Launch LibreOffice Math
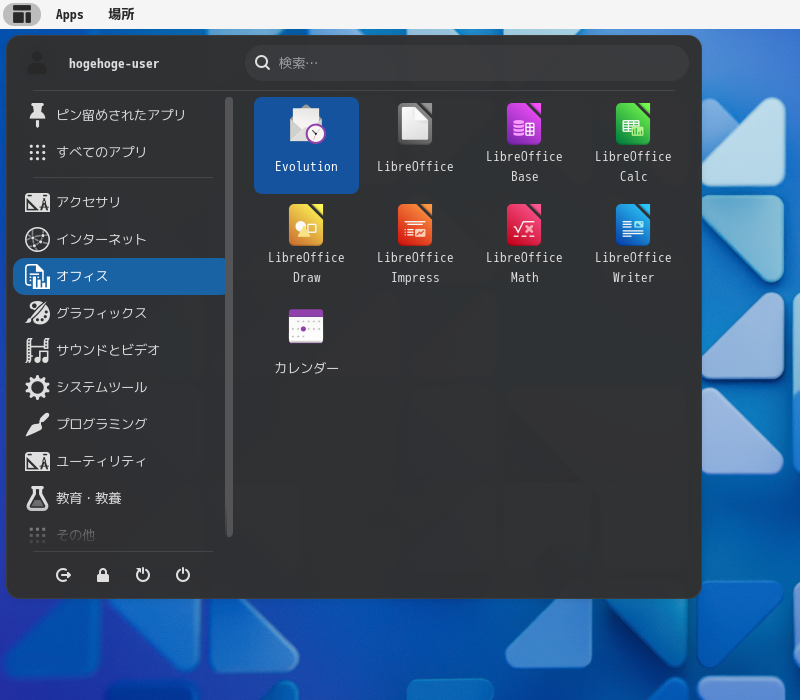The height and width of the screenshot is (700, 800). point(524,246)
